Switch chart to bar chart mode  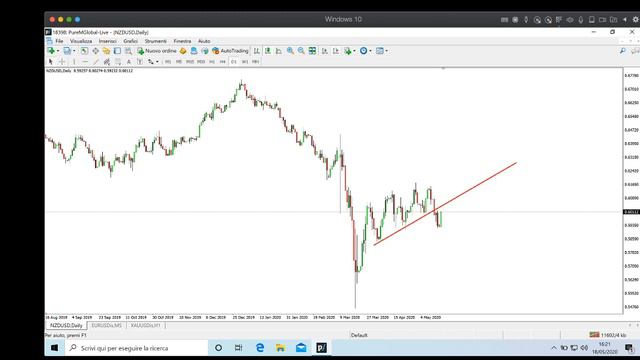257,51
